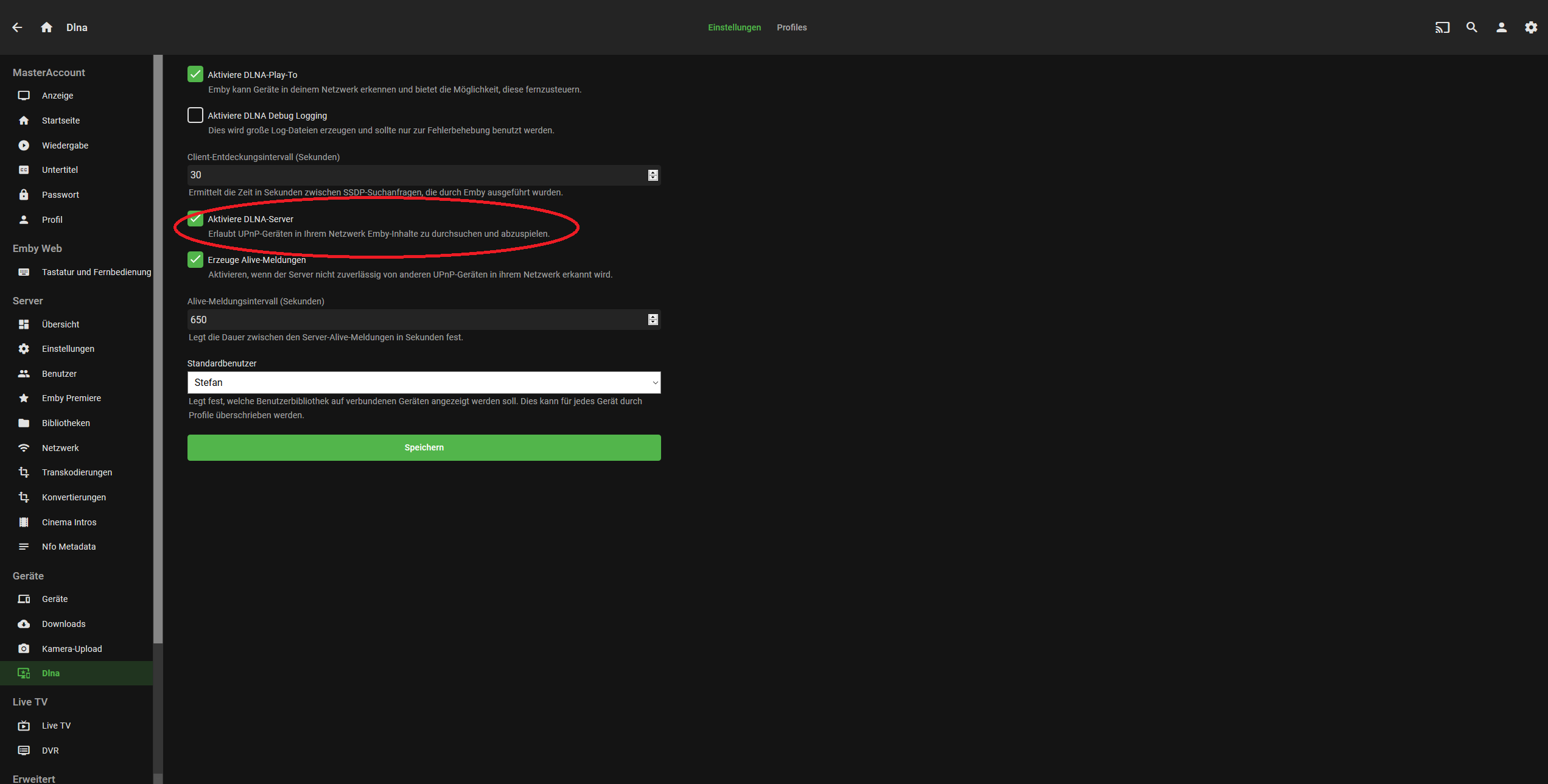This screenshot has height=784, width=1548.
Task: Open the Konvertierungen sidebar entry
Action: [77, 497]
